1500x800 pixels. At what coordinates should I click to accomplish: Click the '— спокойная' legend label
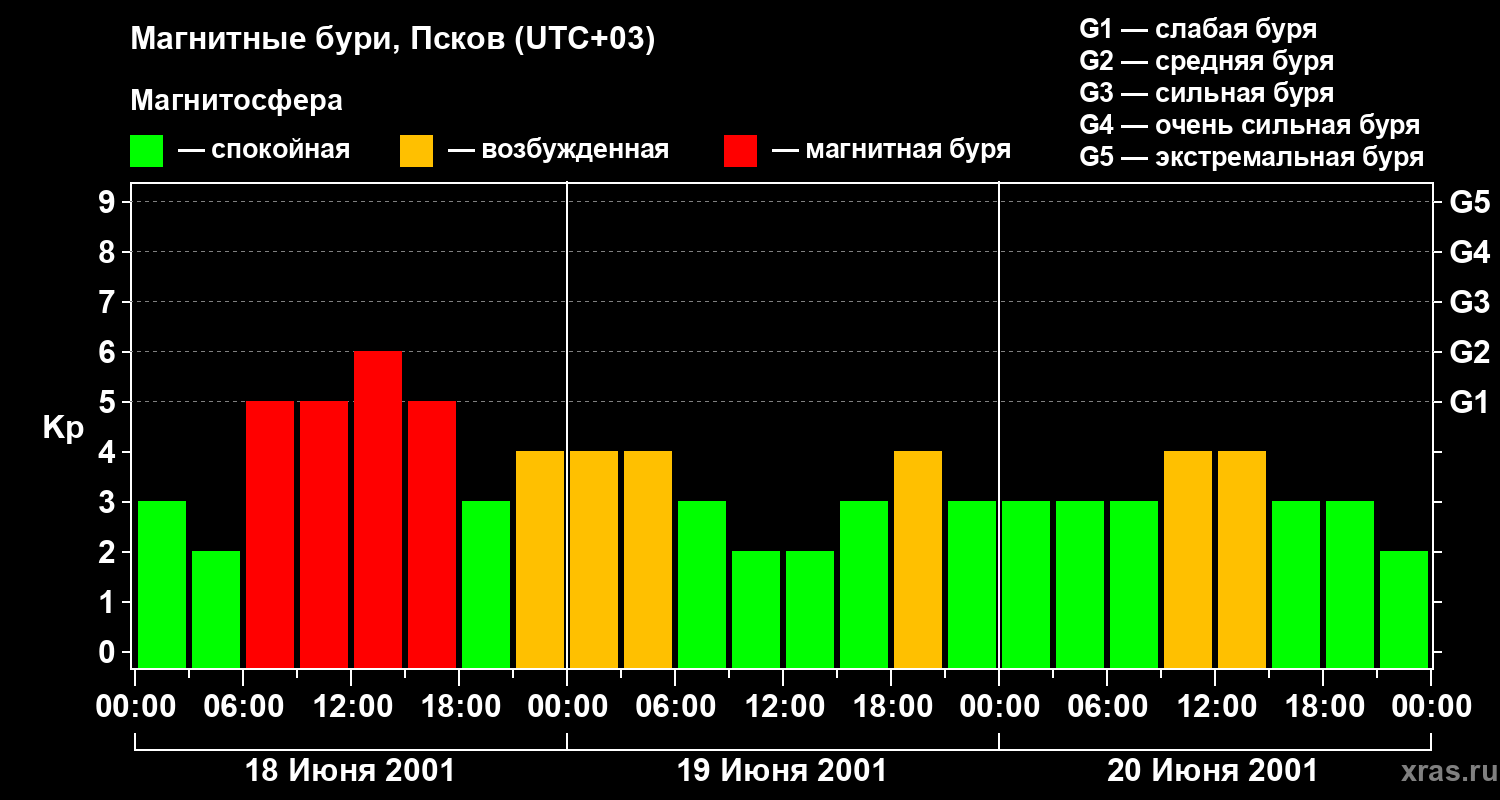[x=264, y=151]
